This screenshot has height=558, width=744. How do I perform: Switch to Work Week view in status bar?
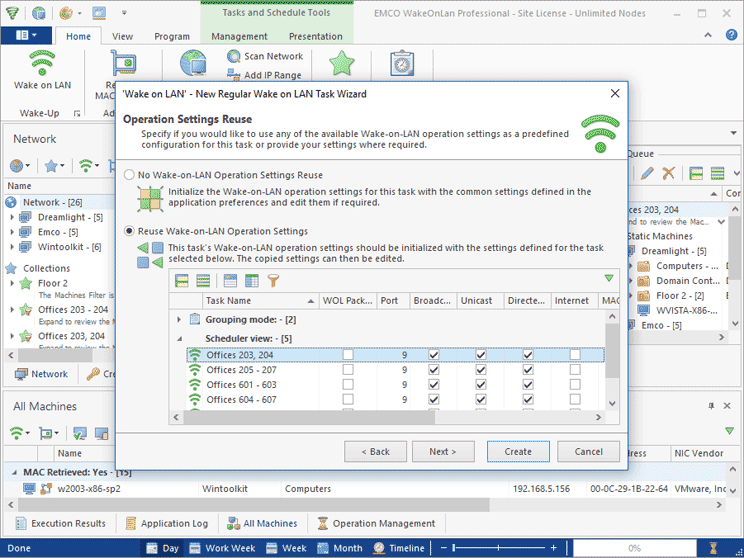[222, 548]
